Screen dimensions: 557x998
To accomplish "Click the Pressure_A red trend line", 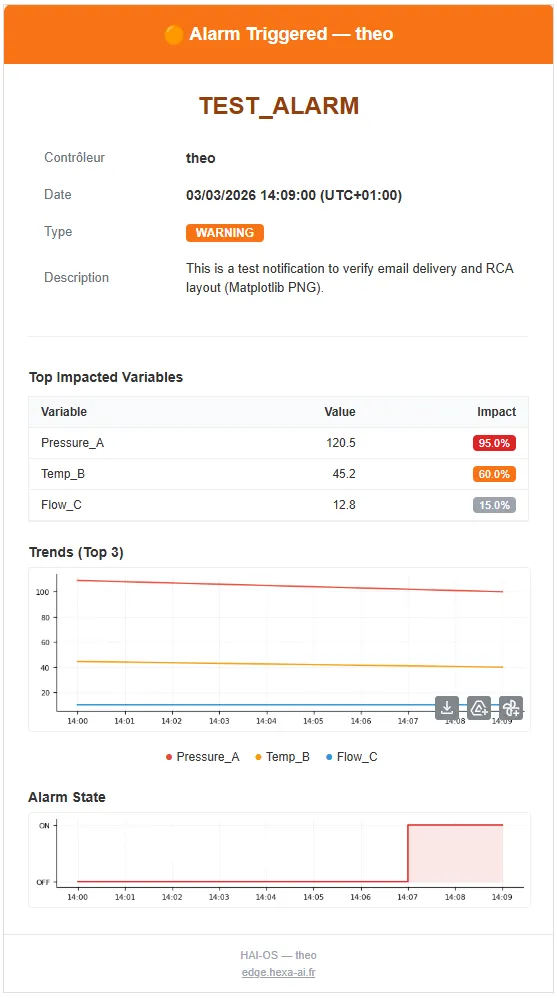I will tap(290, 586).
